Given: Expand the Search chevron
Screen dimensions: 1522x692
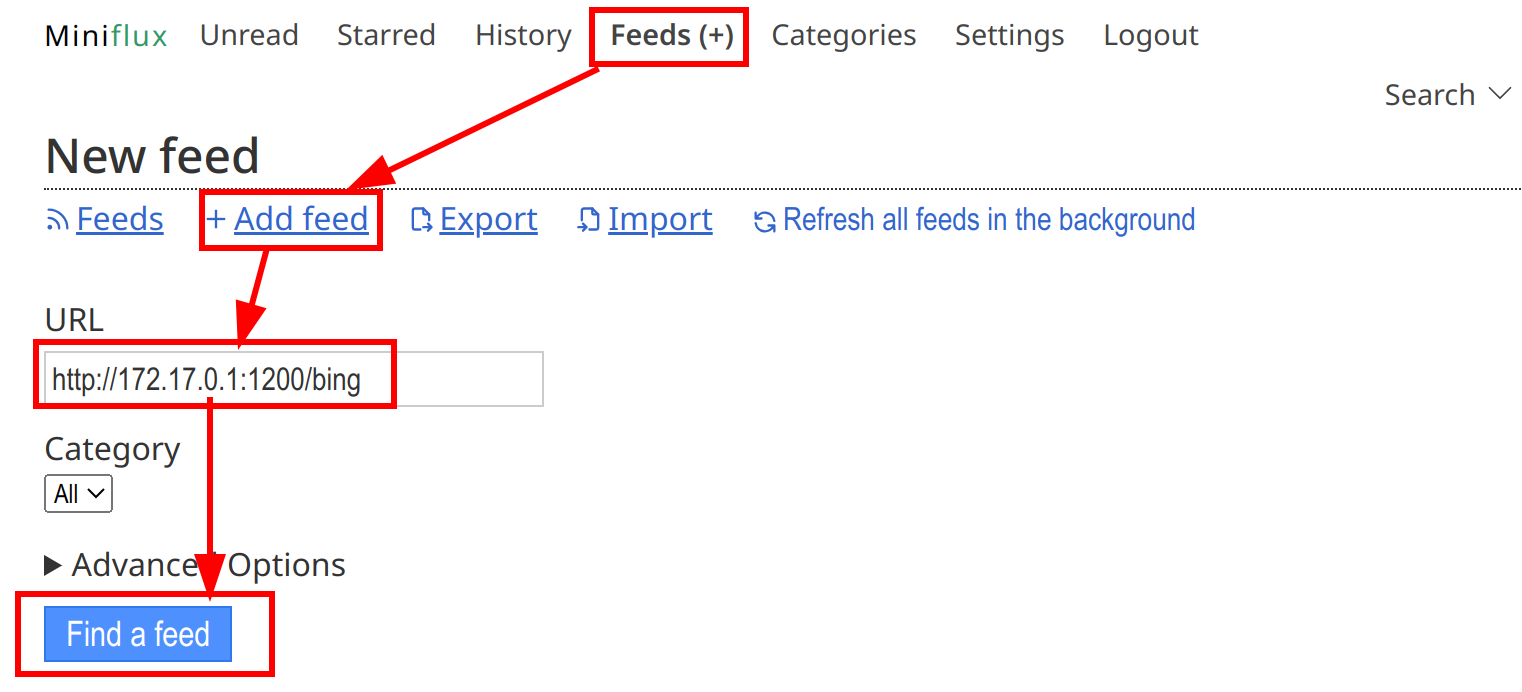Looking at the screenshot, I should 1500,94.
